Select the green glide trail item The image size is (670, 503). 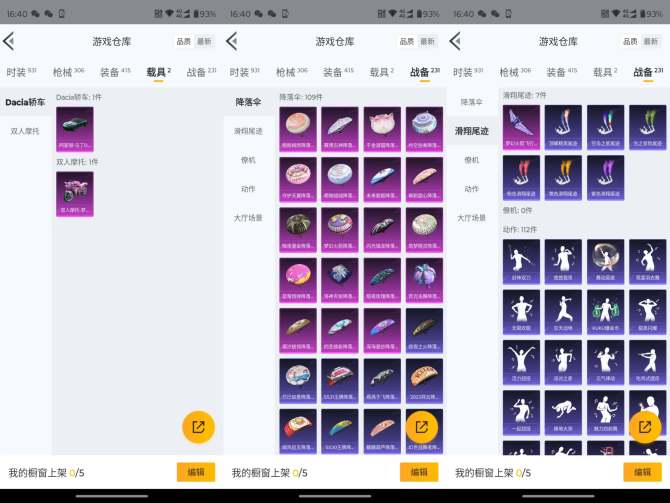click(647, 127)
